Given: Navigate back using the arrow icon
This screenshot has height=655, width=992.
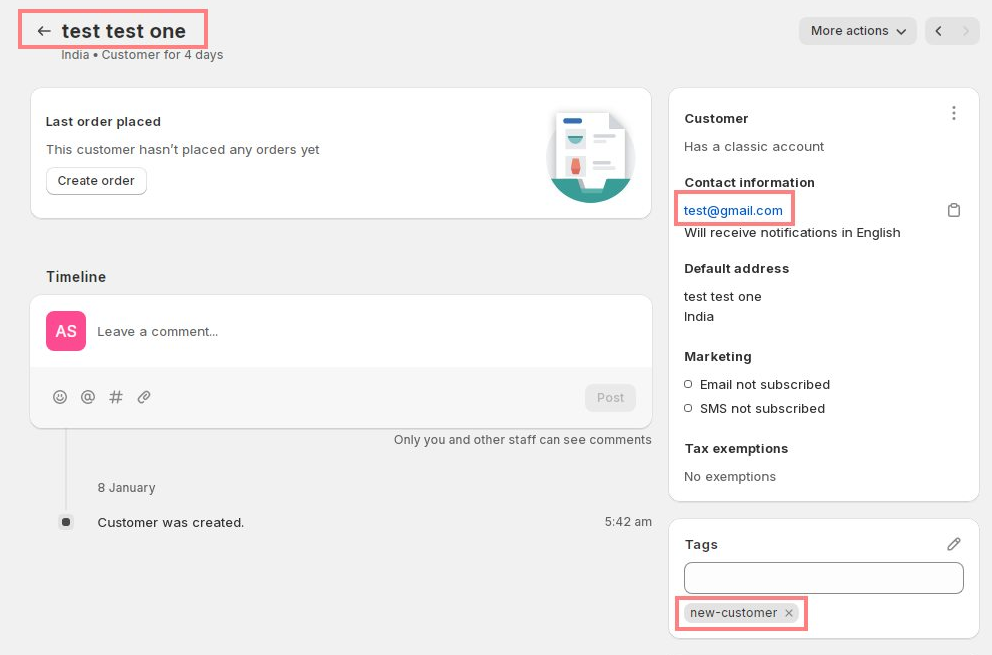Looking at the screenshot, I should click(44, 30).
